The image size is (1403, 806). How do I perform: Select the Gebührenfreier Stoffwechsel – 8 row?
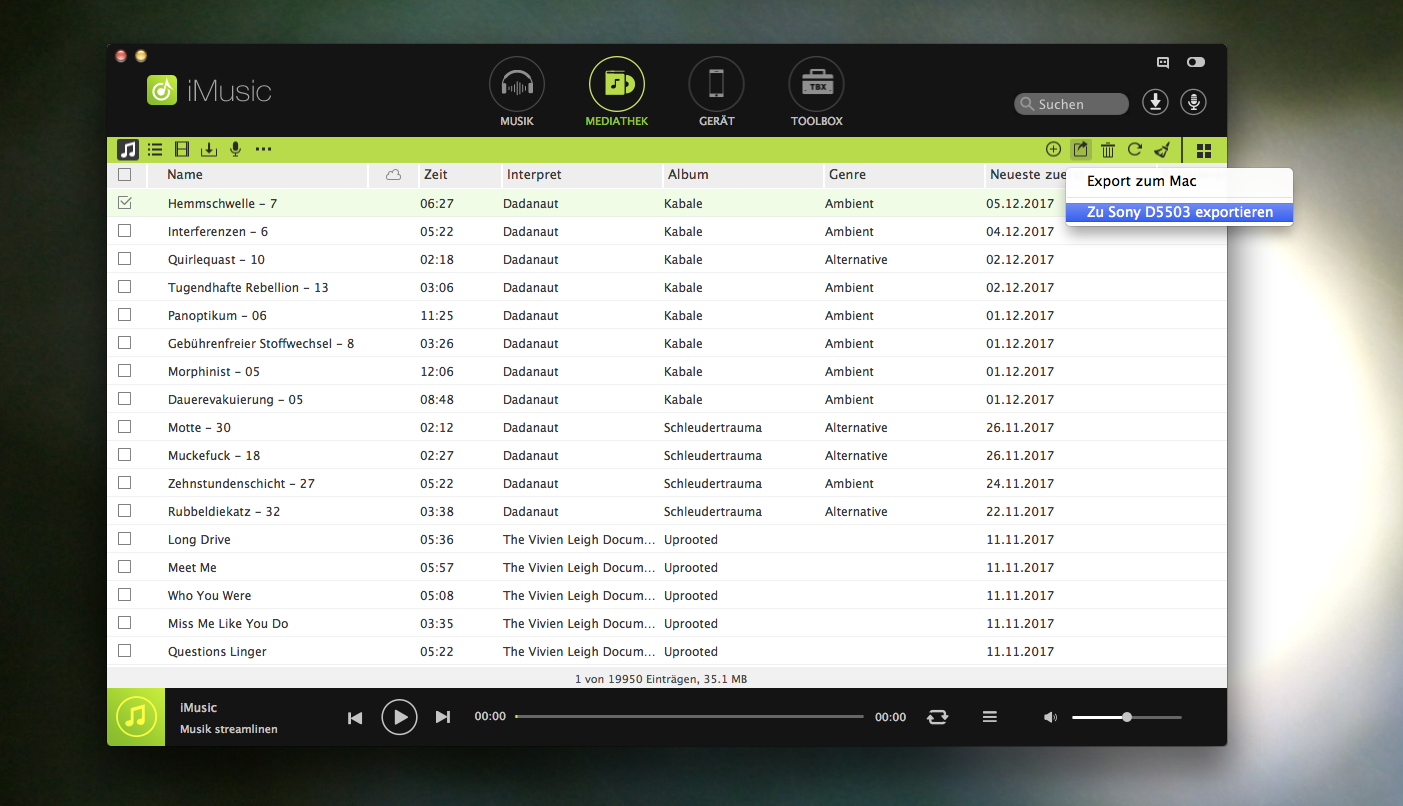point(667,343)
